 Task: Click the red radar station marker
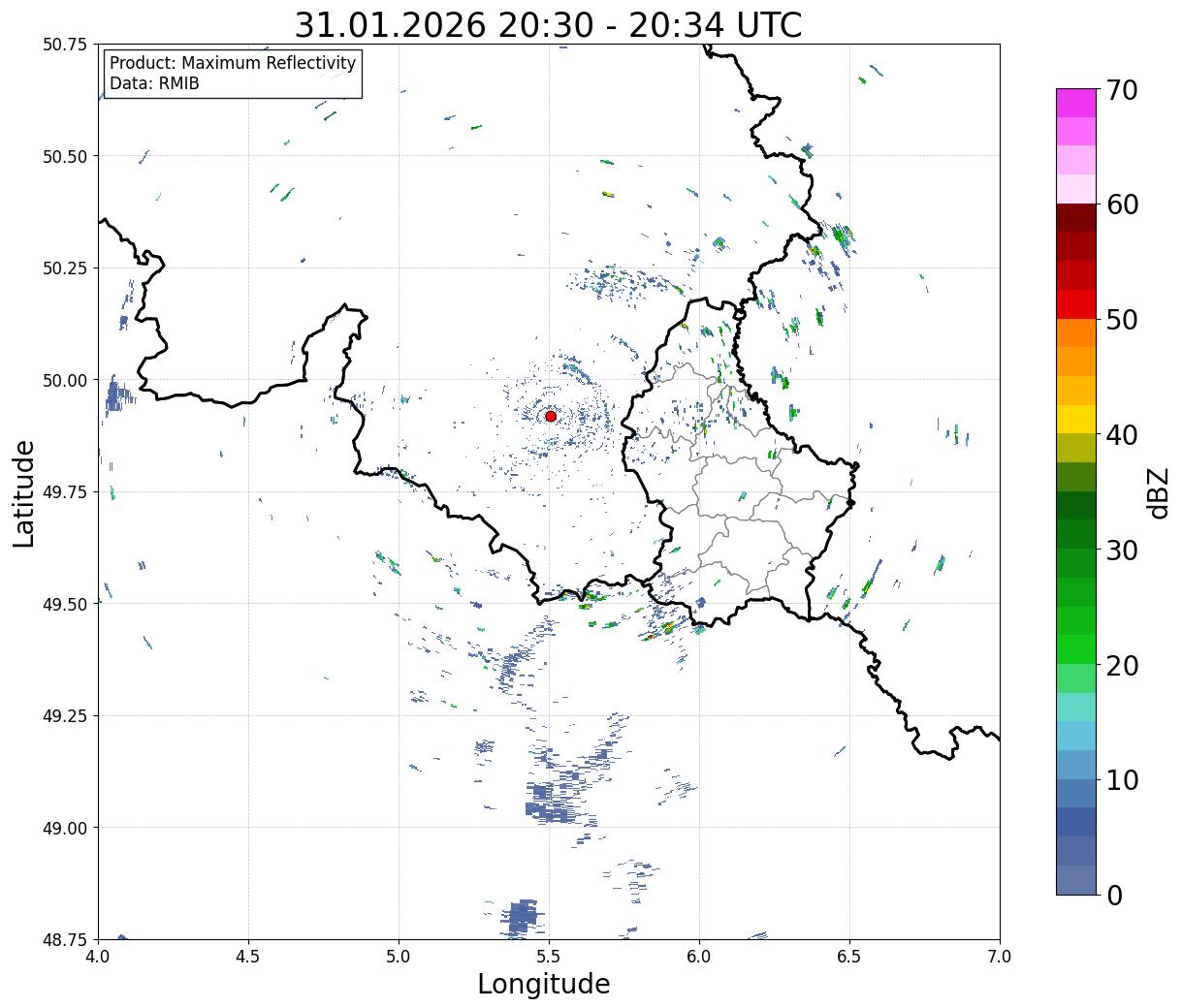click(x=551, y=416)
